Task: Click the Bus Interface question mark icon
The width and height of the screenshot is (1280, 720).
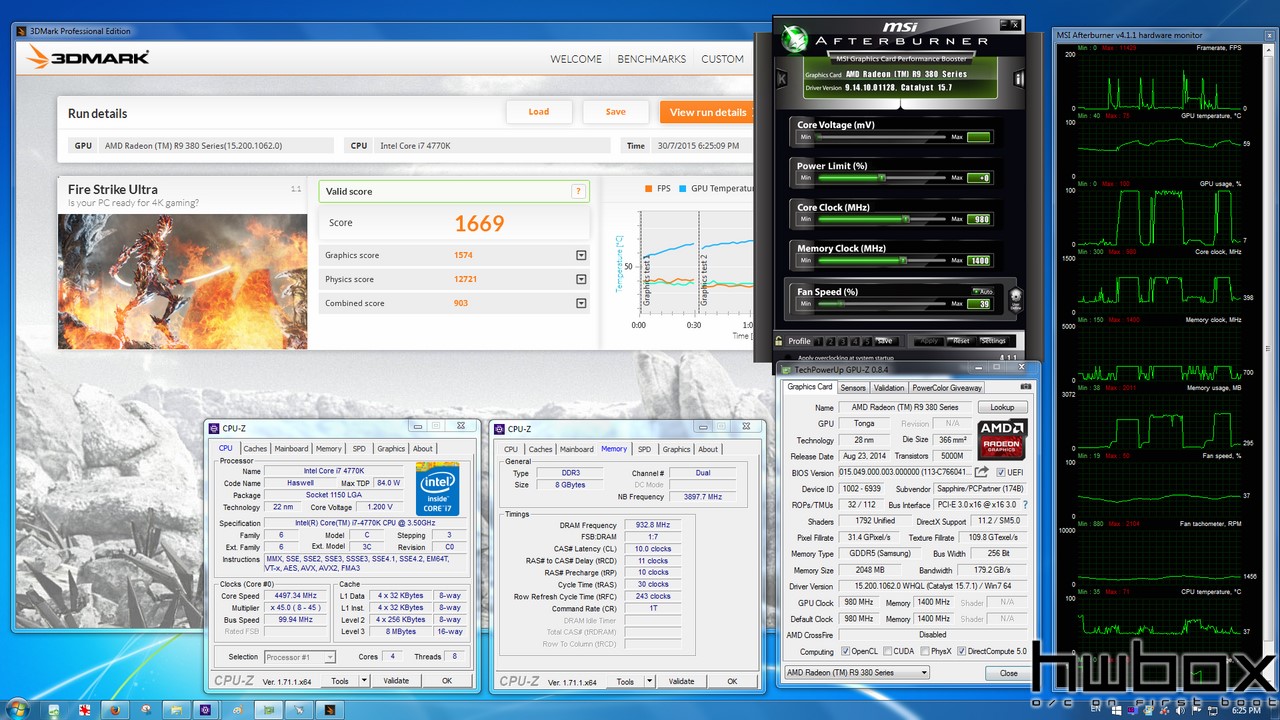Action: click(x=1025, y=505)
